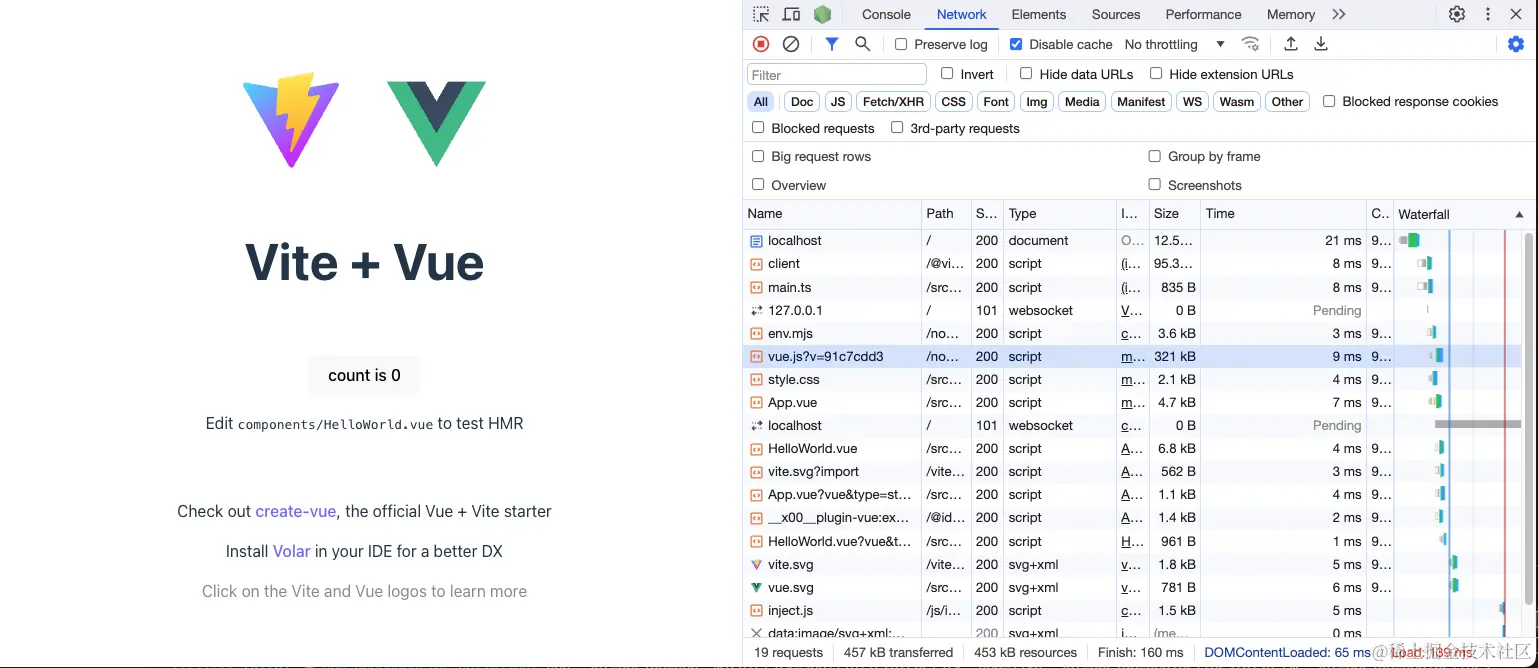This screenshot has height=668, width=1538.
Task: Select the inspect element picker icon
Action: [761, 14]
